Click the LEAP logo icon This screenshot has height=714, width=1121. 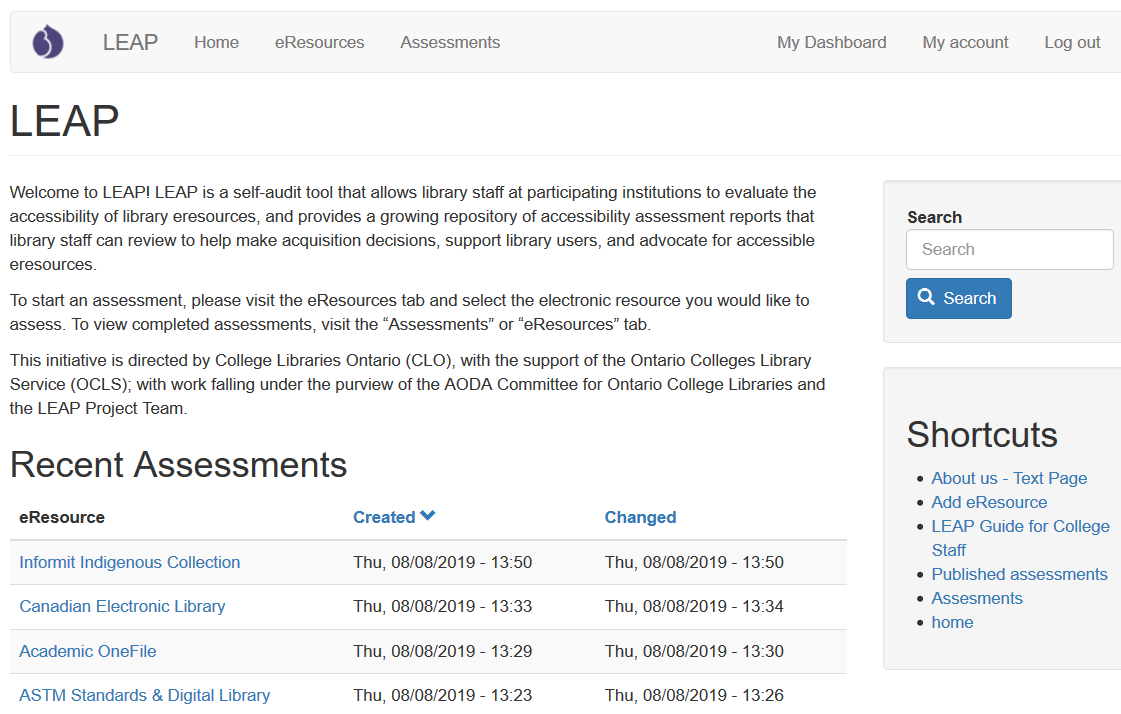[x=48, y=42]
